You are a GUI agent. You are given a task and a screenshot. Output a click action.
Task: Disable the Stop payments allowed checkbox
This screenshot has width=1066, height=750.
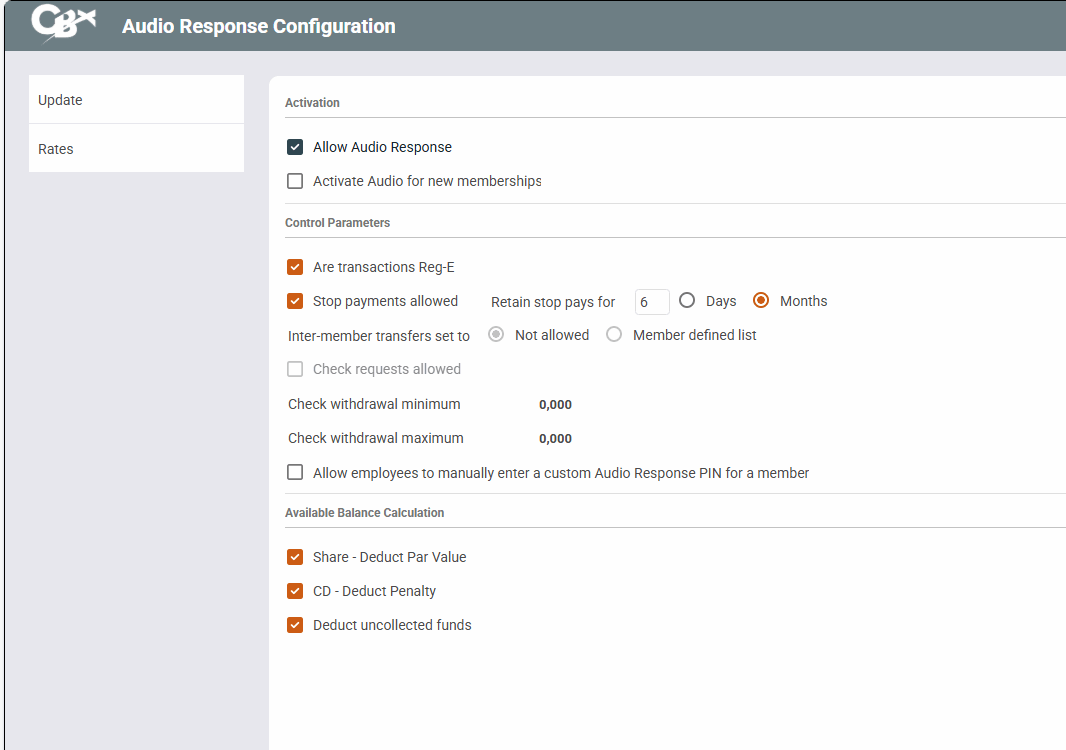tap(295, 301)
